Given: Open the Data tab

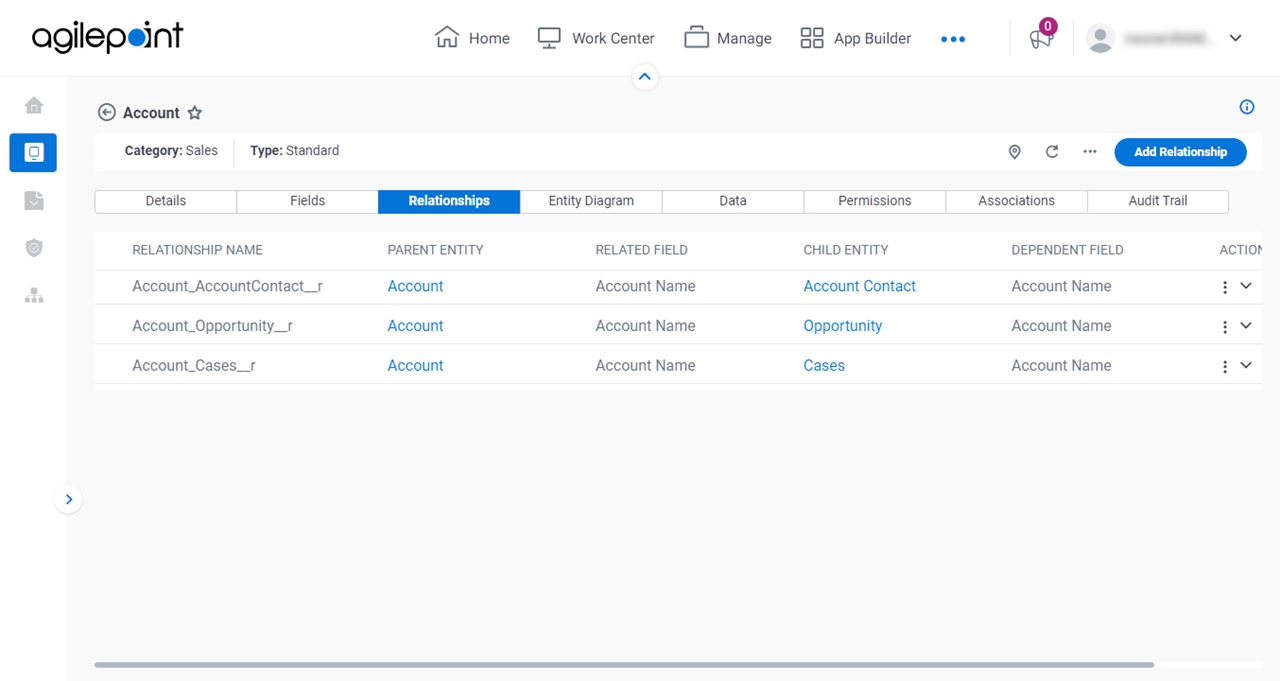Looking at the screenshot, I should tap(733, 201).
